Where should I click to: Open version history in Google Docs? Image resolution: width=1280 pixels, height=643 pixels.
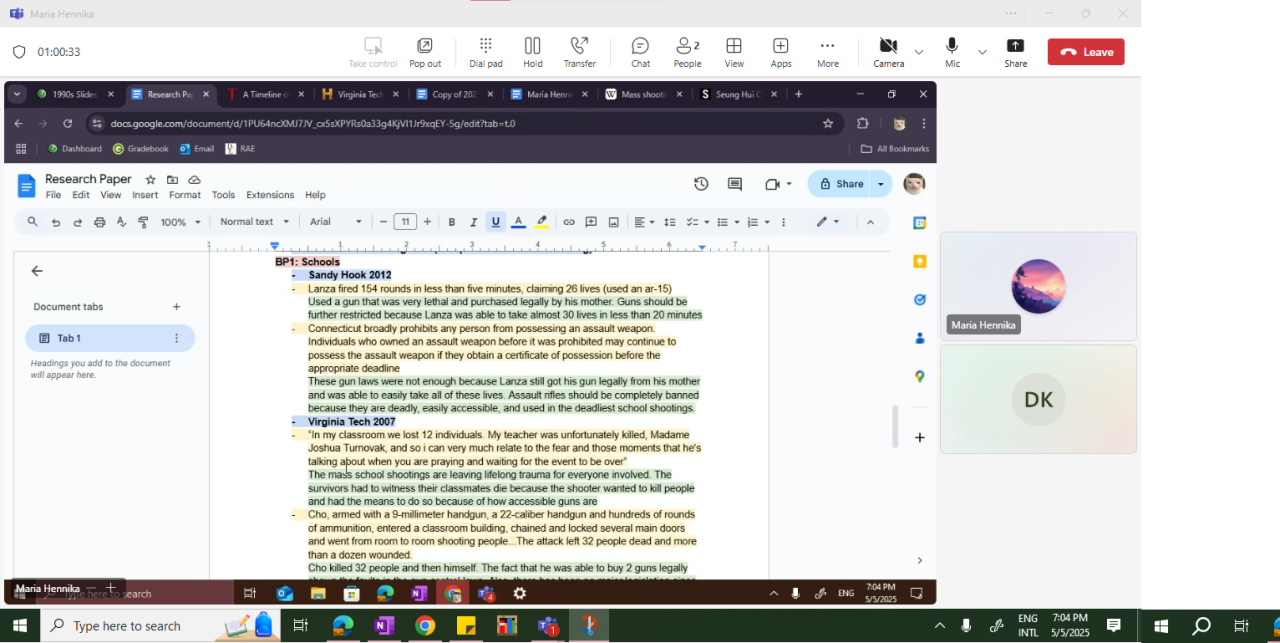[x=701, y=184]
